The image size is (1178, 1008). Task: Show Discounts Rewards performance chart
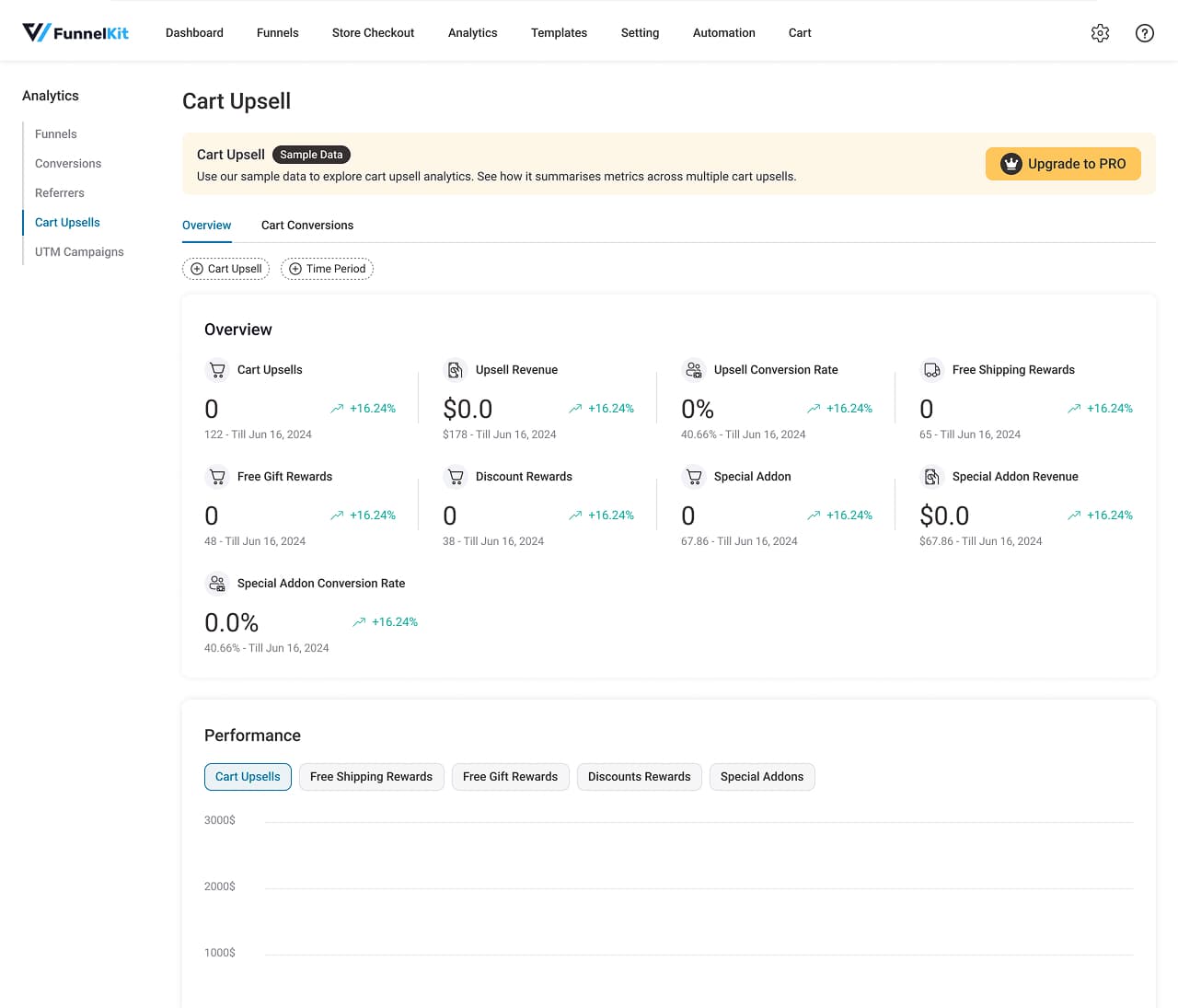click(639, 777)
